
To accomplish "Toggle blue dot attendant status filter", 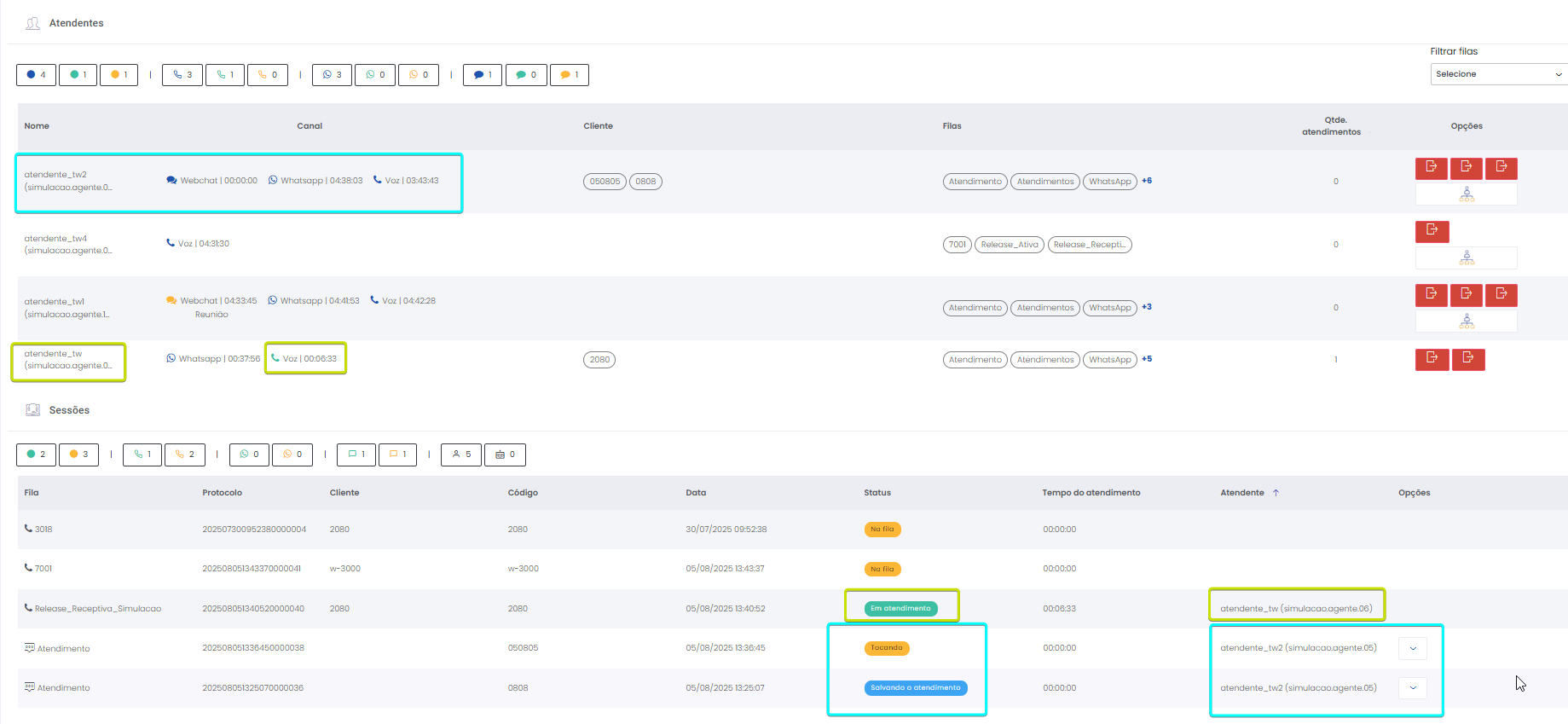I will click(x=36, y=75).
